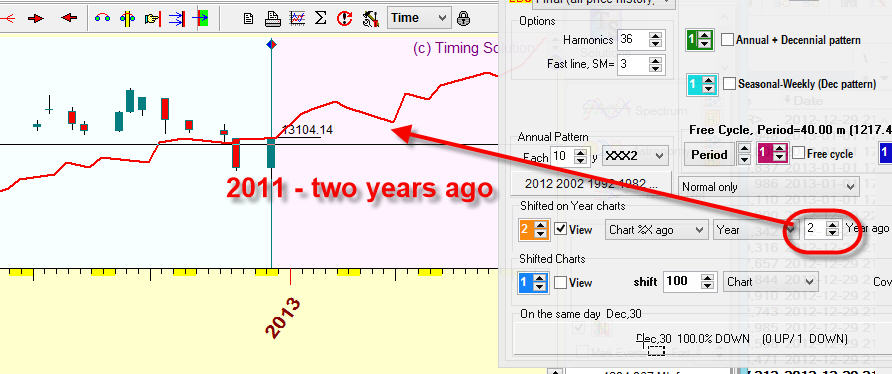Expand the XXX2 annual pattern dropdown
The height and width of the screenshot is (374, 892).
coord(635,155)
